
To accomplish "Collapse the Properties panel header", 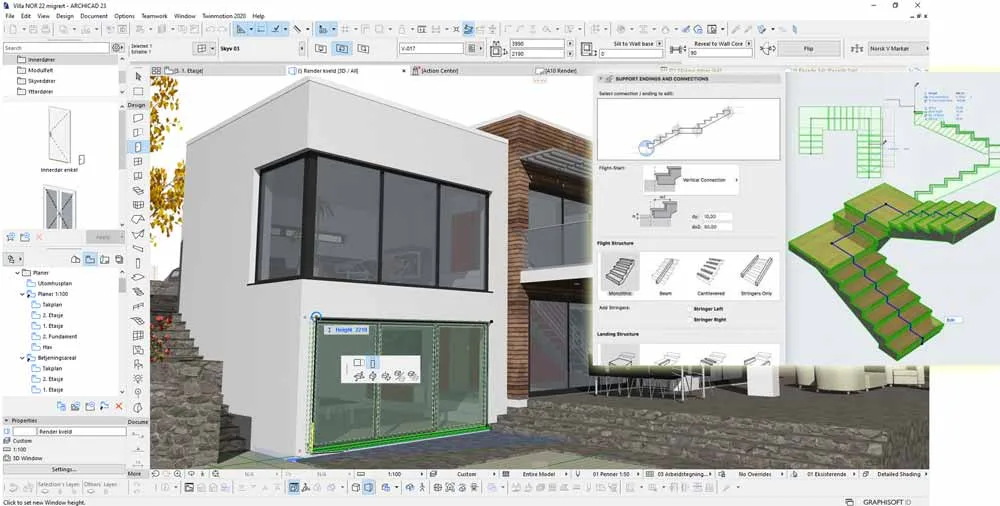I will [6, 420].
